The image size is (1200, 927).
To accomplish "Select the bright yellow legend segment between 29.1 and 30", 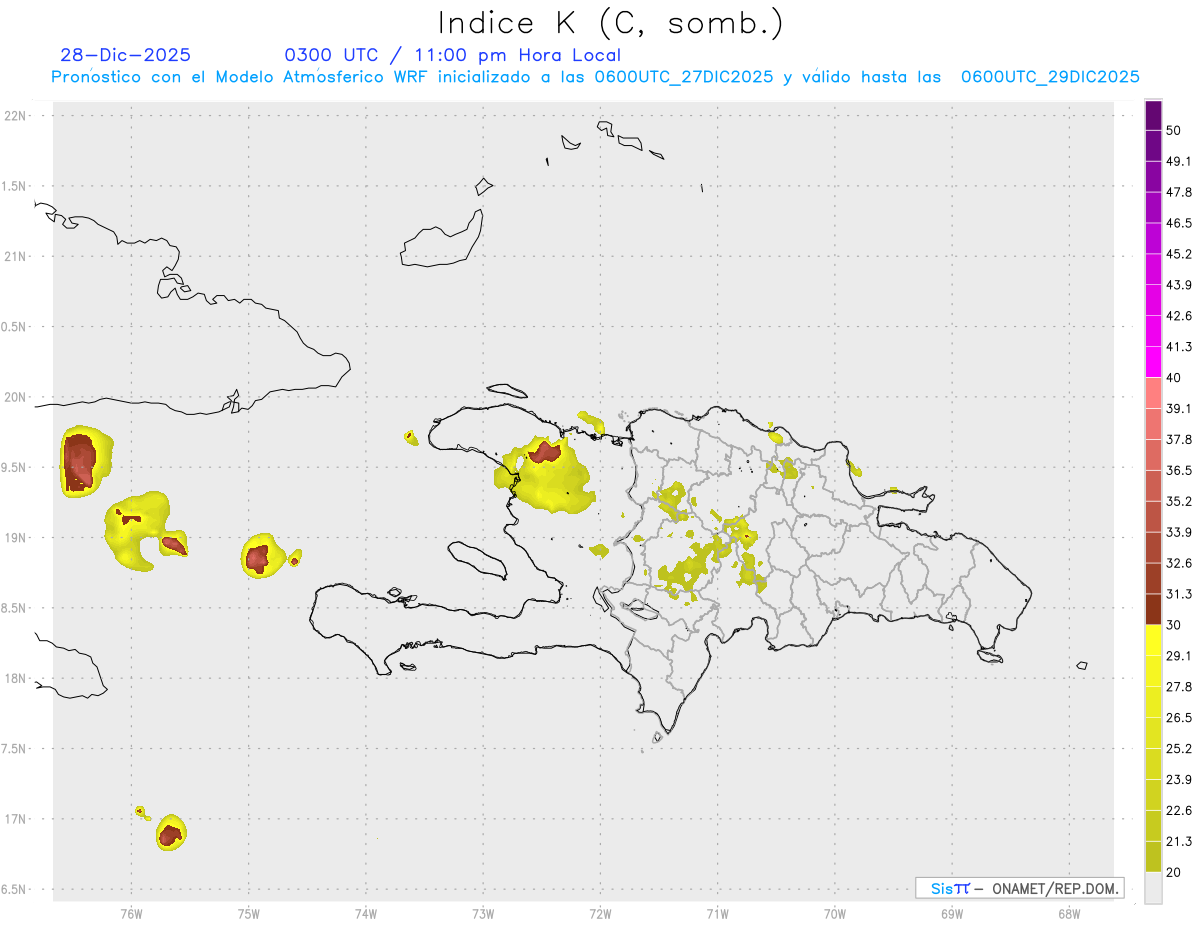I will click(x=1154, y=640).
